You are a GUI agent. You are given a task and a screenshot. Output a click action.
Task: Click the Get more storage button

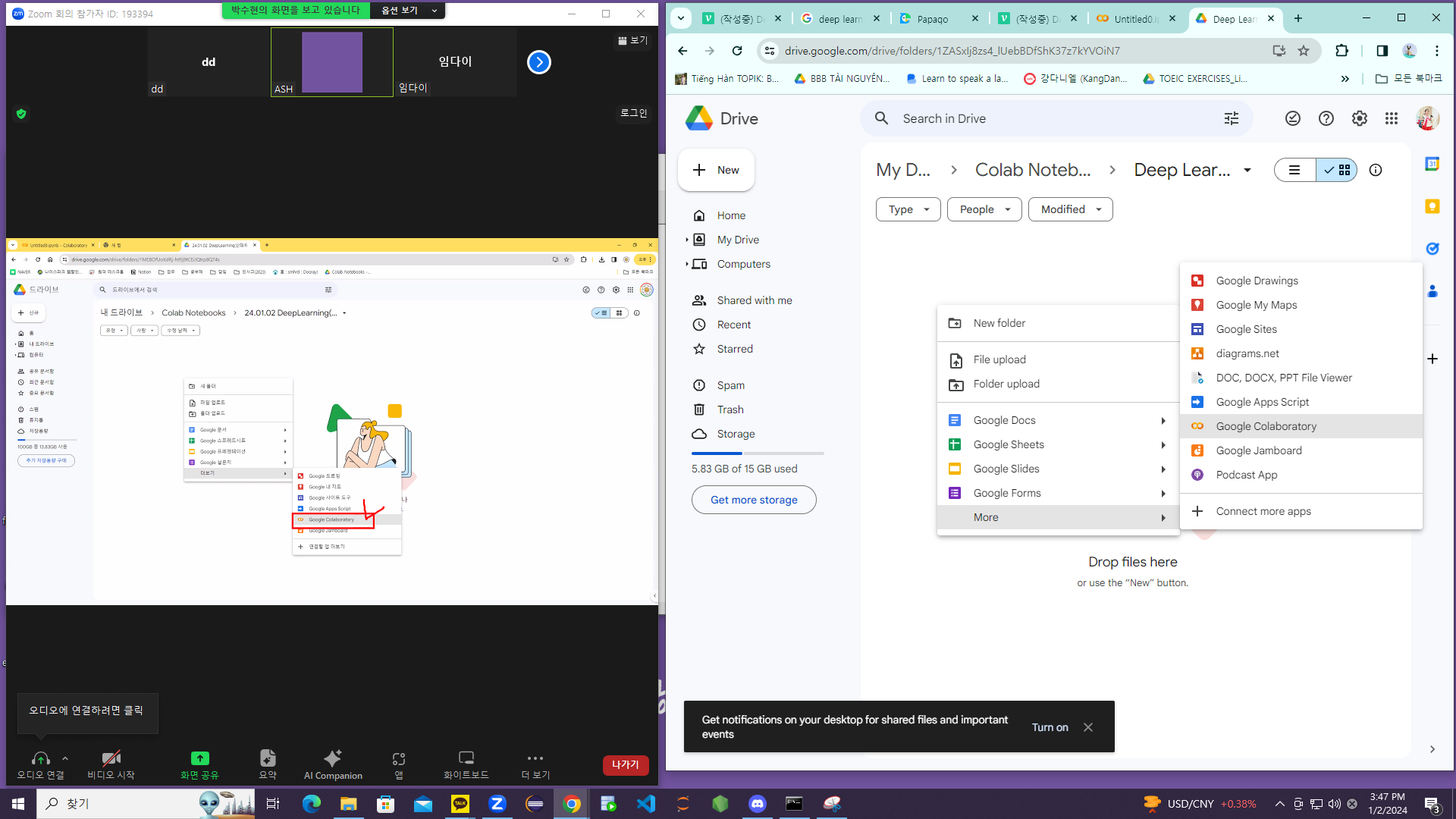click(754, 500)
